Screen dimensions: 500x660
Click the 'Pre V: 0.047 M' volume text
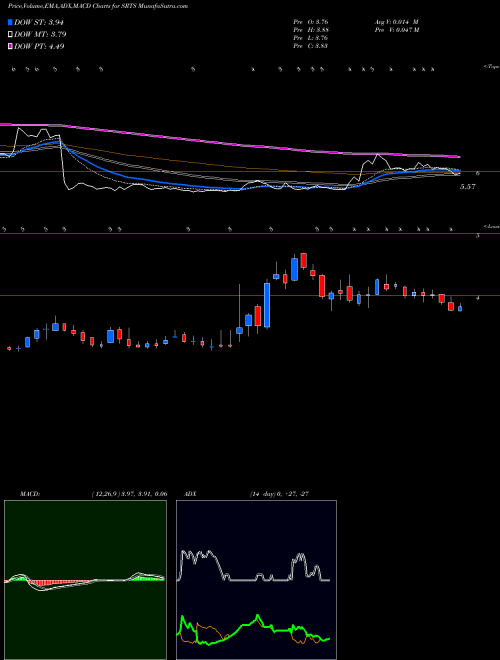pyautogui.click(x=396, y=30)
